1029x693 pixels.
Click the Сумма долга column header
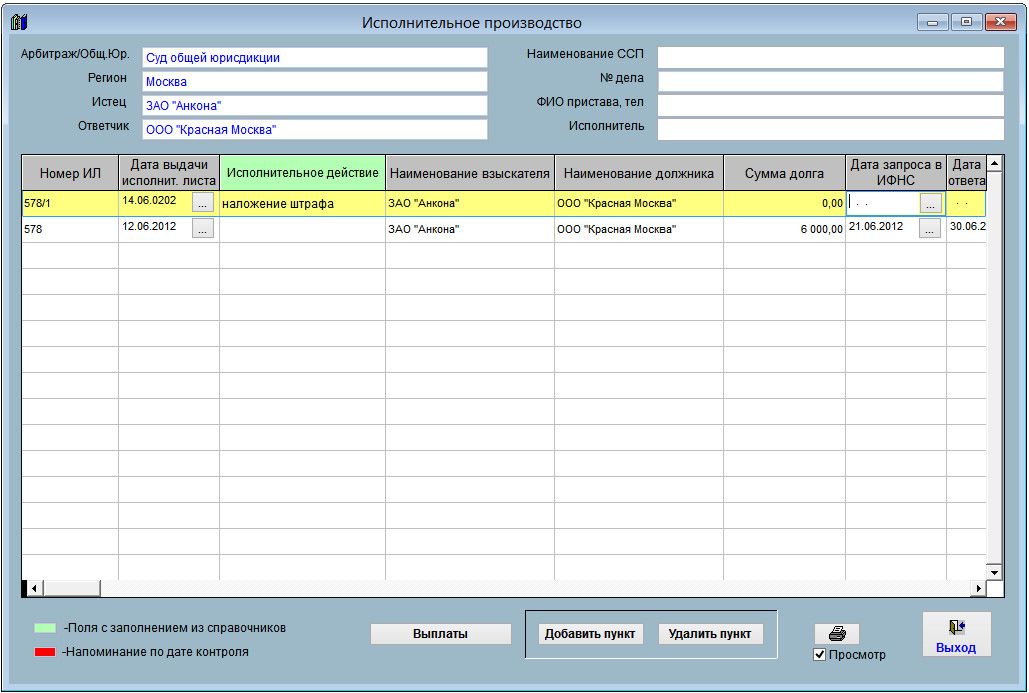[x=784, y=173]
